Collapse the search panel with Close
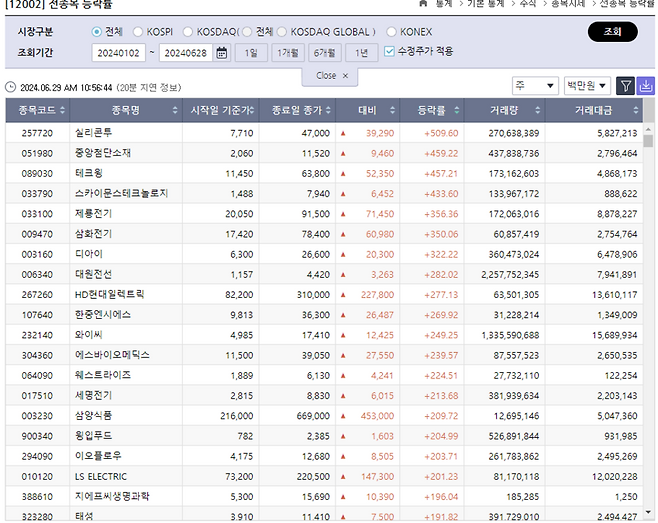 (332, 75)
